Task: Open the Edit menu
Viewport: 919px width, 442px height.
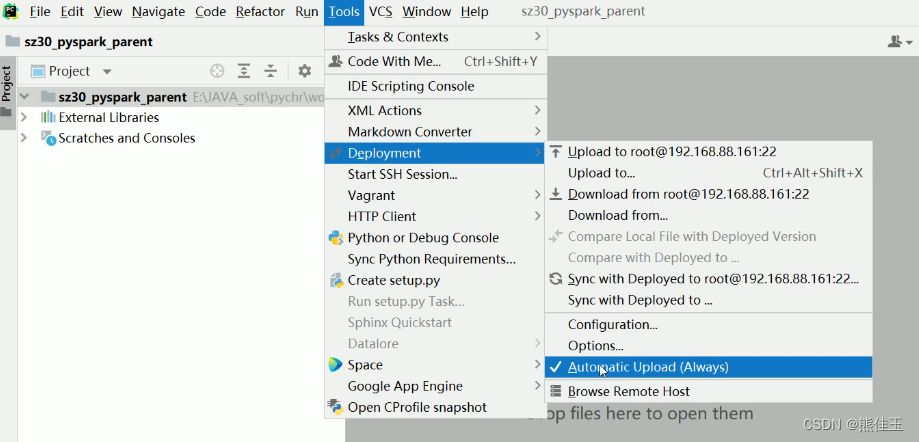Action: click(72, 12)
